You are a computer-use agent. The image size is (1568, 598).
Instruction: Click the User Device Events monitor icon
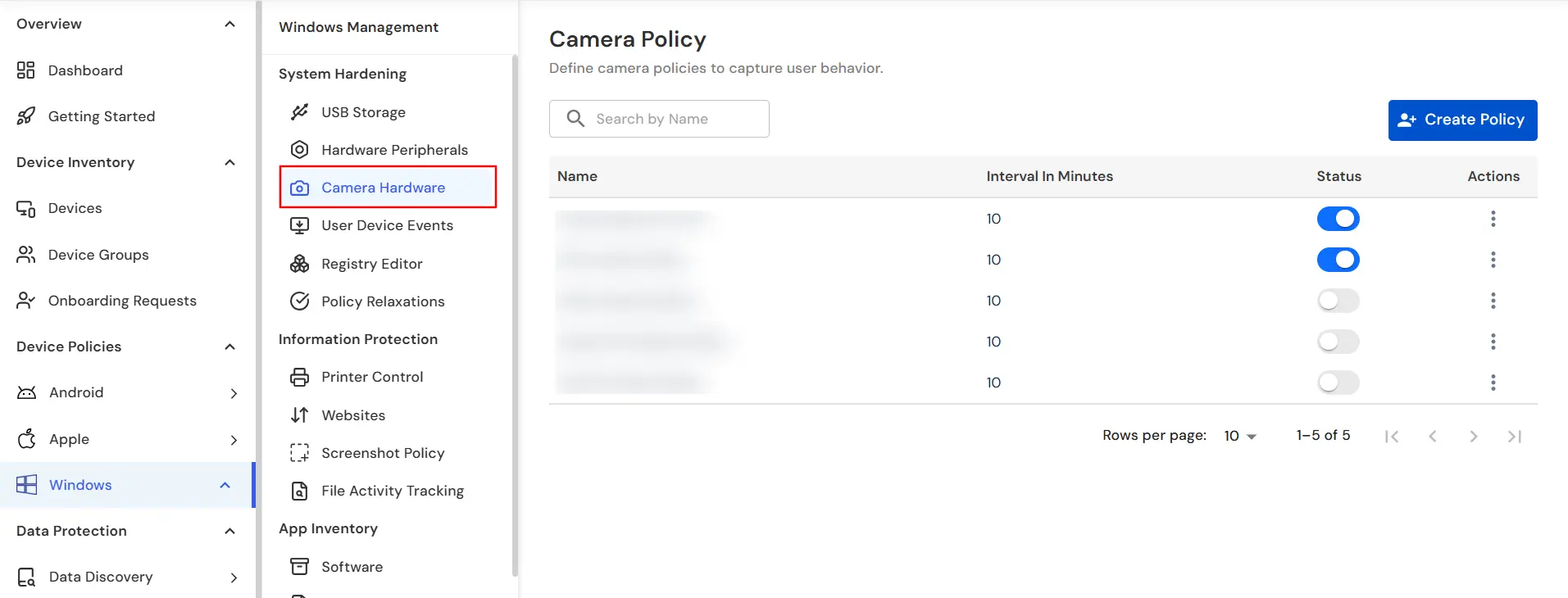pyautogui.click(x=300, y=225)
